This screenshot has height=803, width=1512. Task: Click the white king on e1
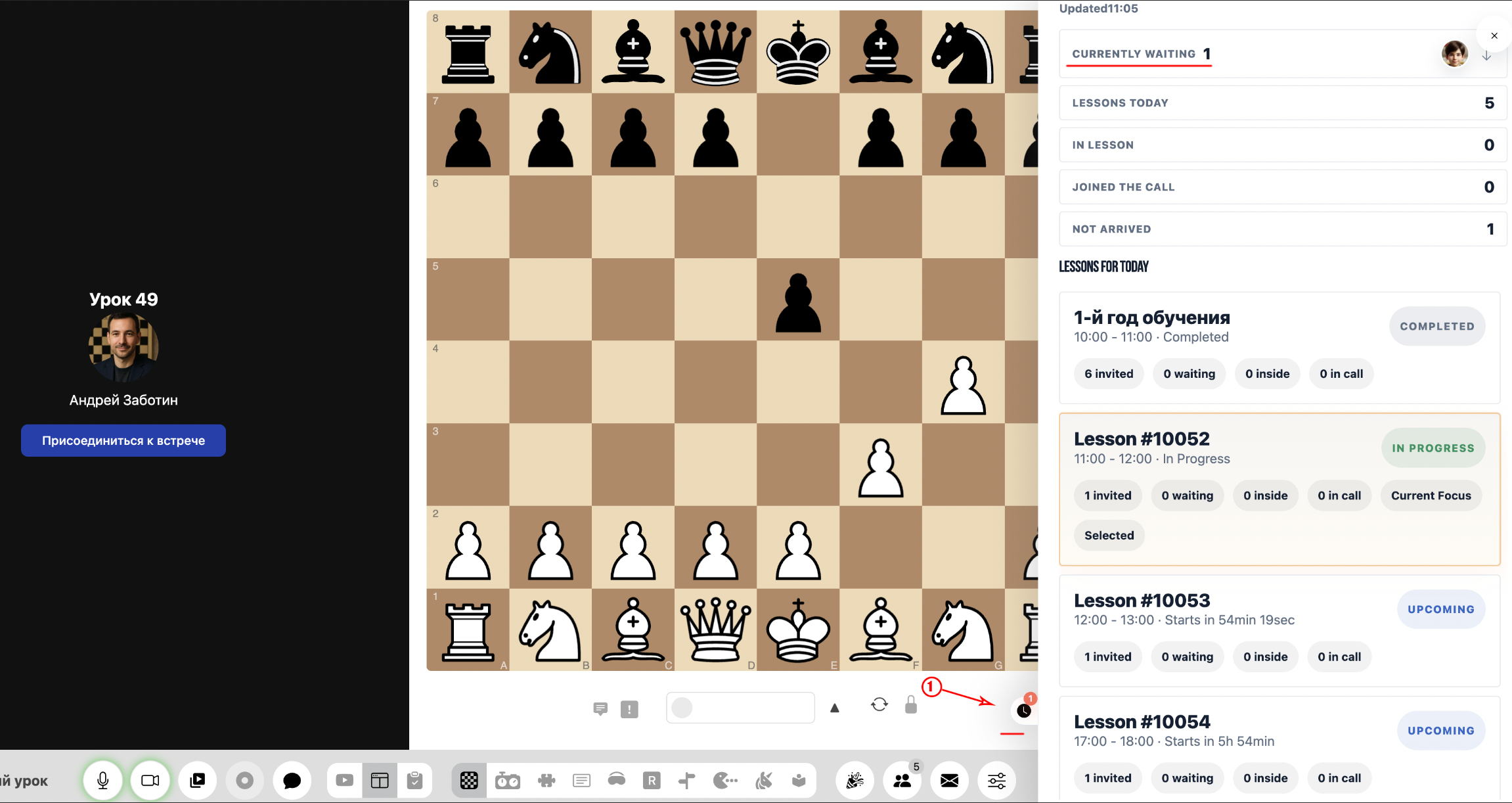798,630
